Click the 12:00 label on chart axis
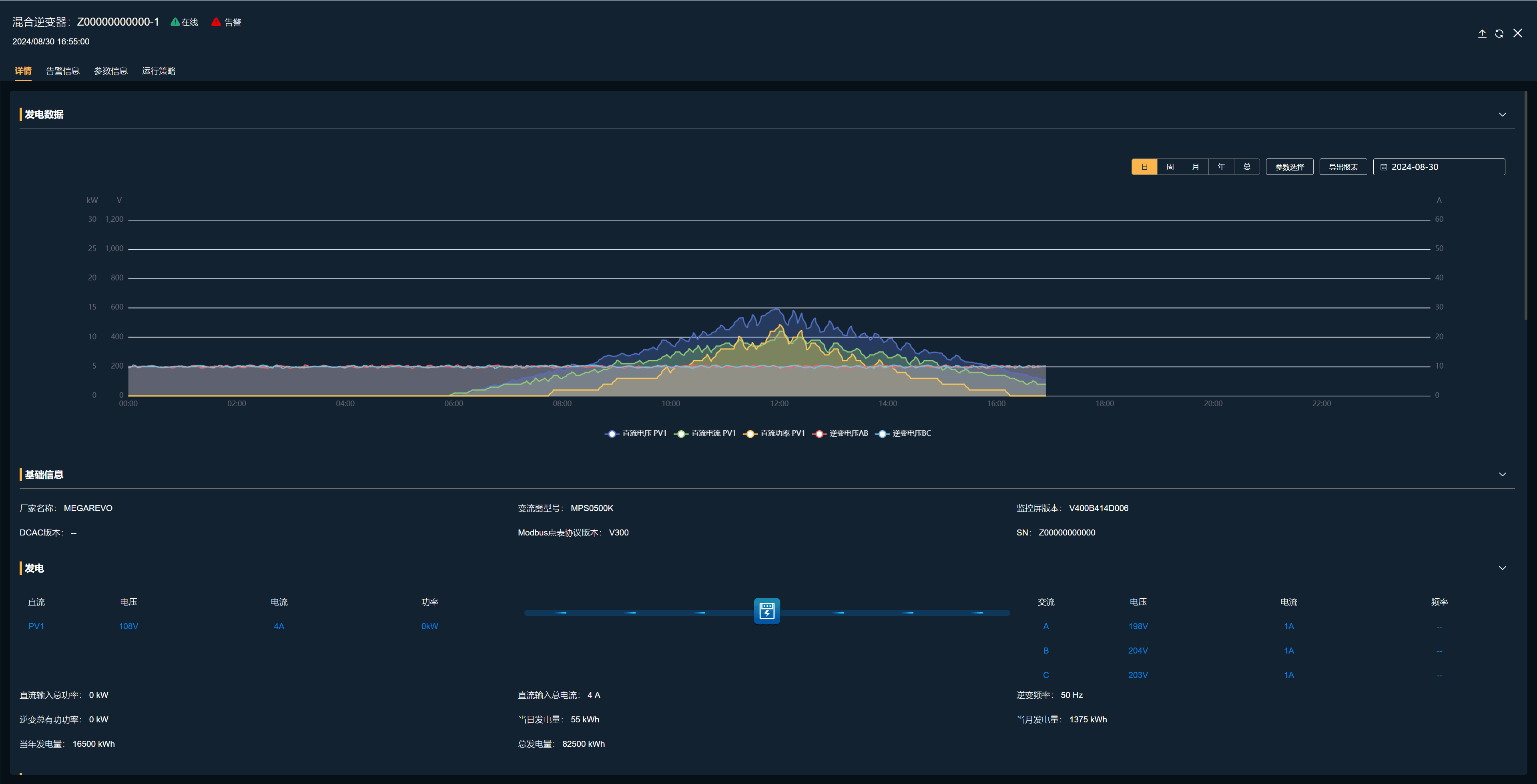 (779, 404)
